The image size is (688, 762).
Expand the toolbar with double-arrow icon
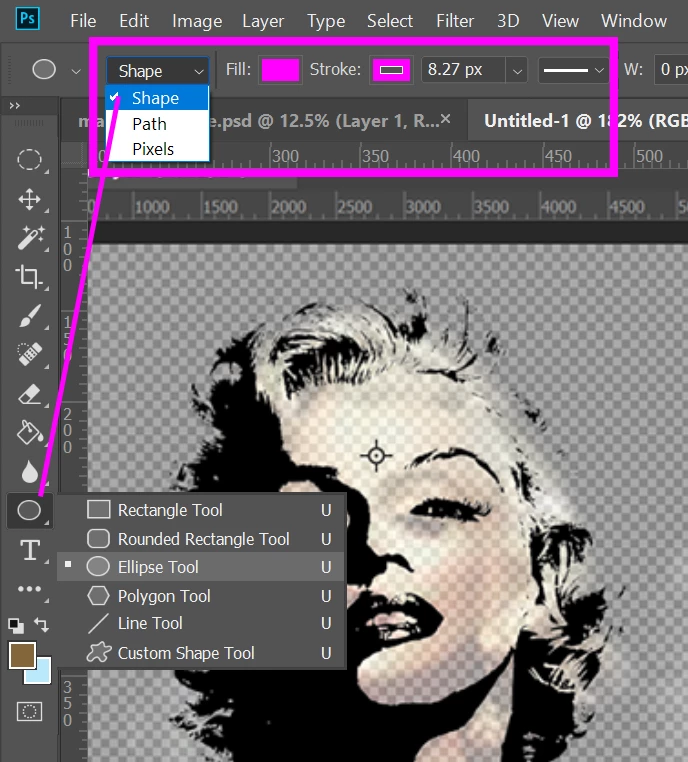15,105
